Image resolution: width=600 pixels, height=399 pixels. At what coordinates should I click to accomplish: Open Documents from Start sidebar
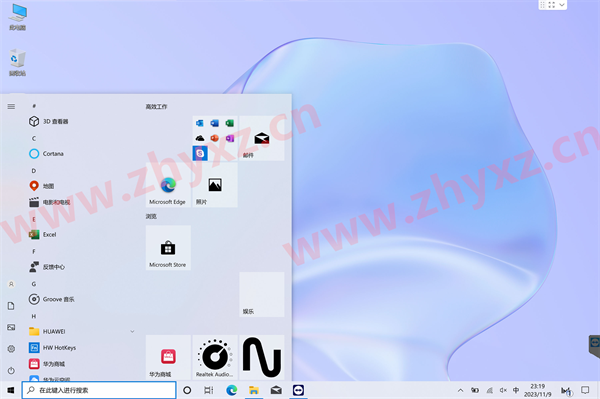tap(11, 306)
